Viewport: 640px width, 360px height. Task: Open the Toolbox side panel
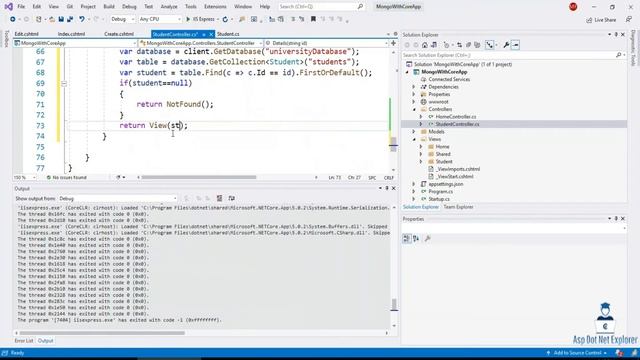point(6,39)
